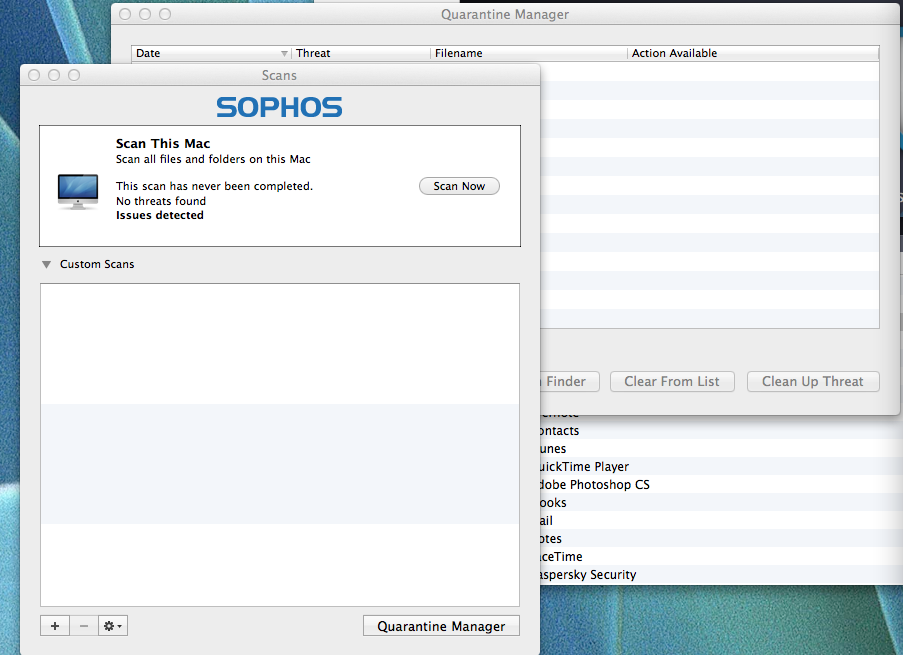Collapse the Custom Scans disclosure triangle

pos(47,264)
